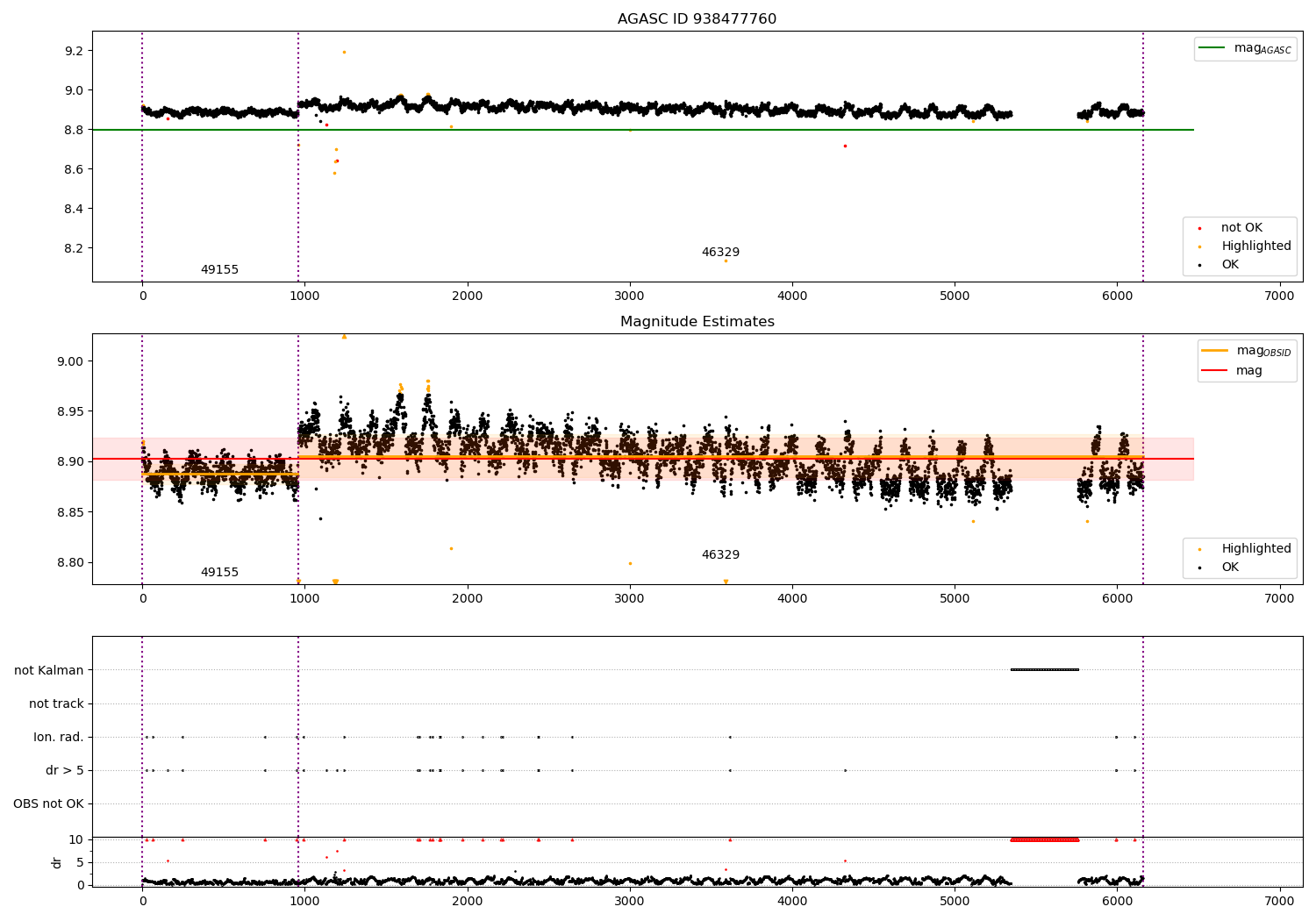The image size is (1316, 921).
Task: Click the 7000 x-tick in top plot
Action: coord(1279,296)
